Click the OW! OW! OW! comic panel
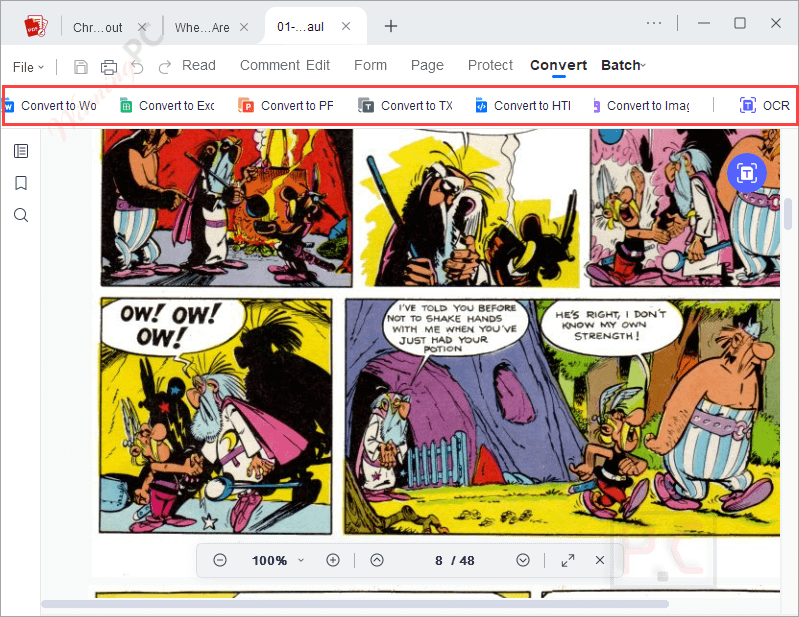This screenshot has height=617, width=799. (x=216, y=416)
